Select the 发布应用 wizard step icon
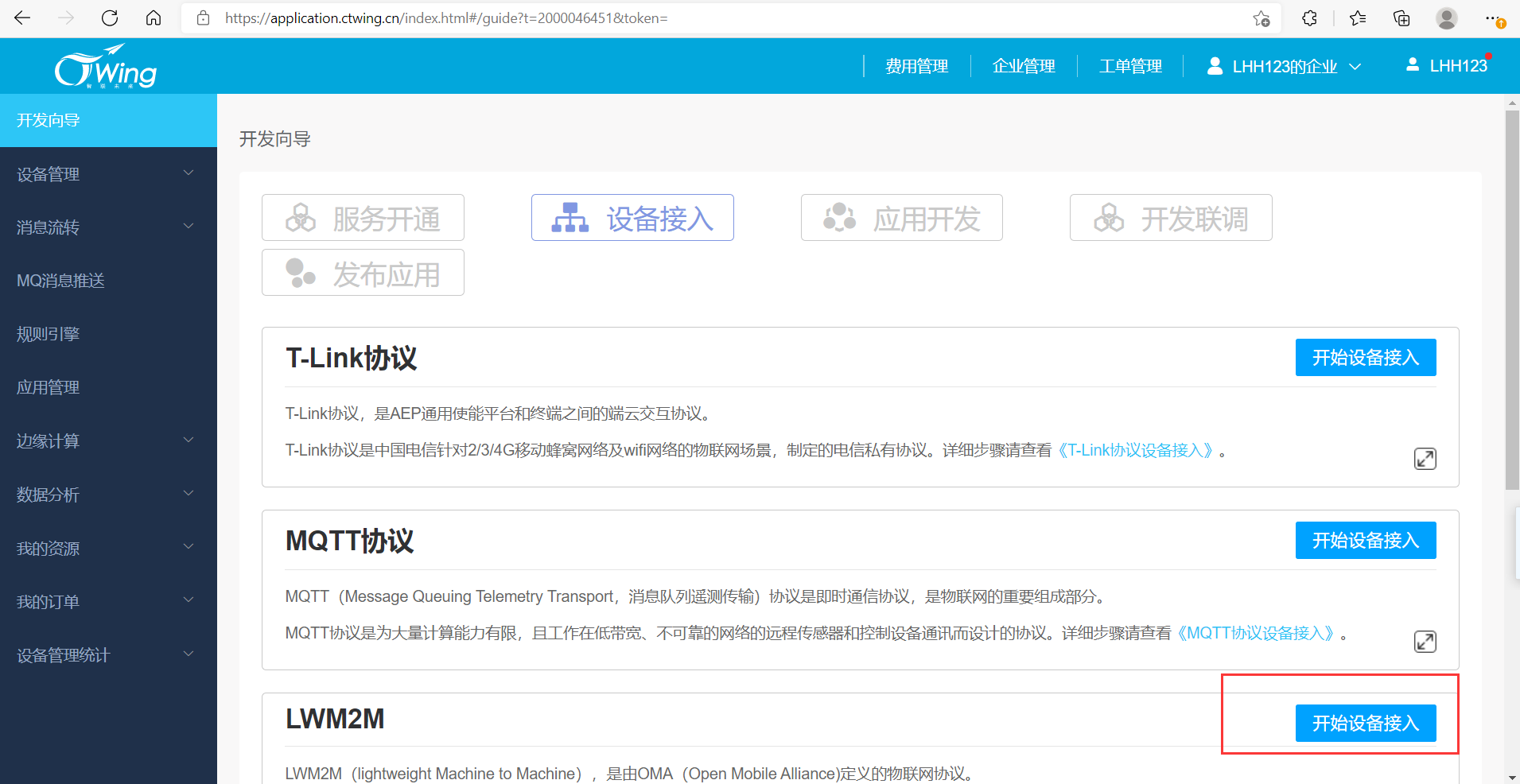Image resolution: width=1520 pixels, height=784 pixels. [x=301, y=272]
